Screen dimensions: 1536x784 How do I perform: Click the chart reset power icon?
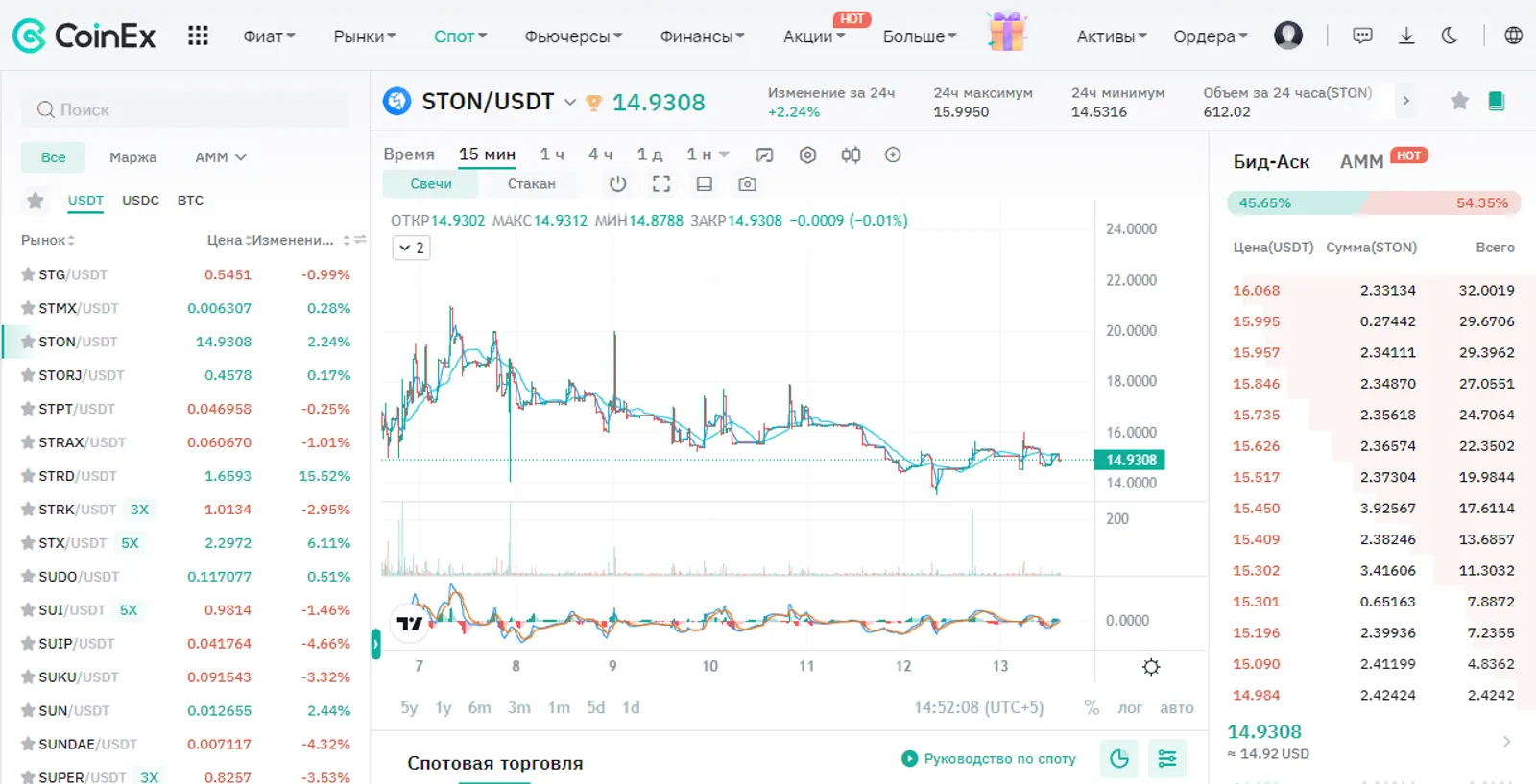[x=617, y=183]
